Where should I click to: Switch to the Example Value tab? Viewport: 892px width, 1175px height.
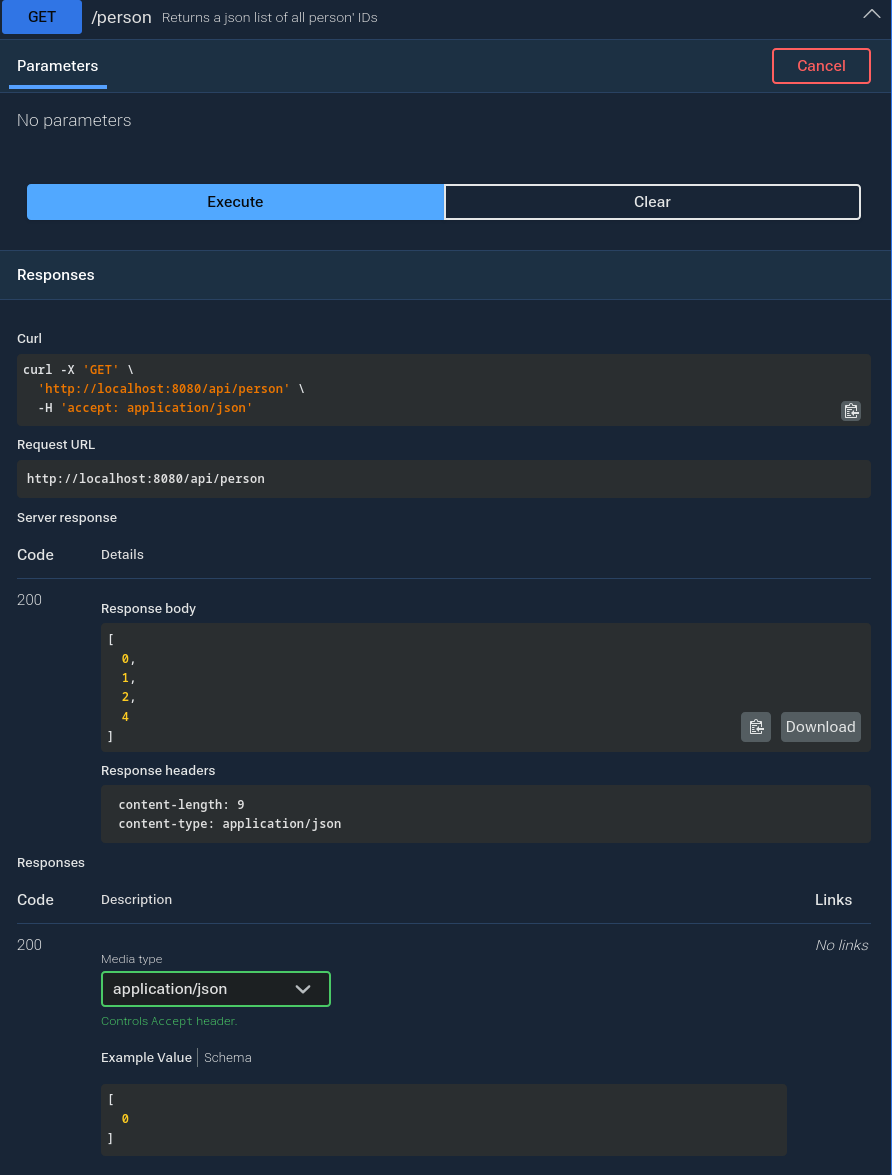point(146,1057)
